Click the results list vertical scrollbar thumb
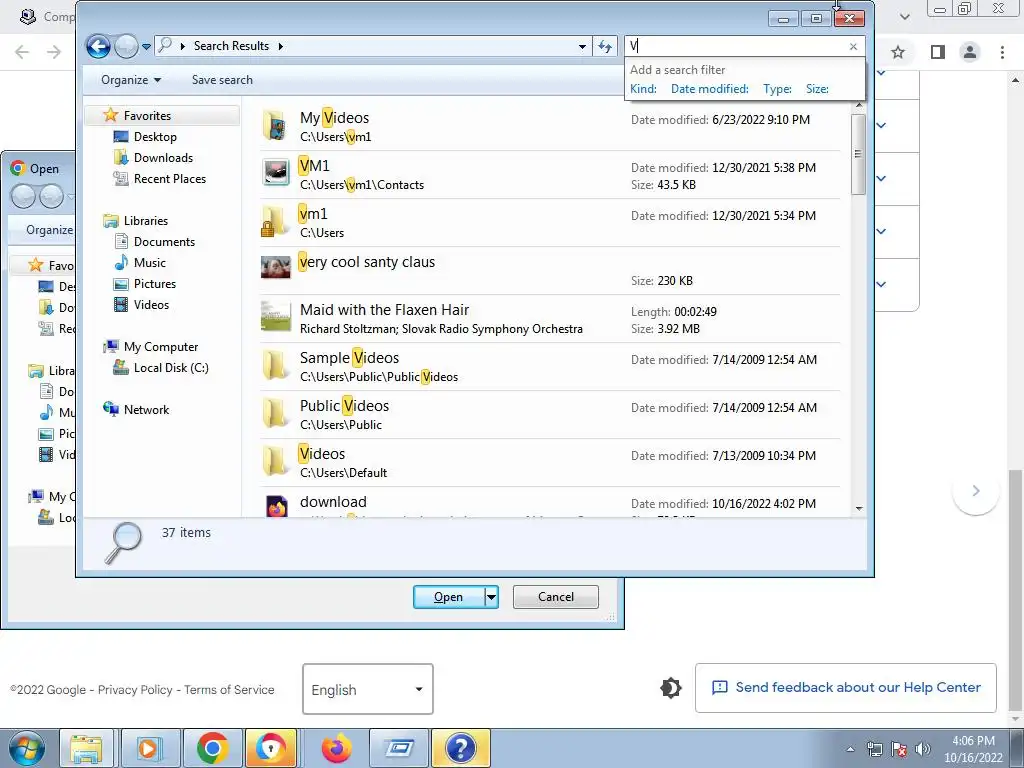This screenshot has height=768, width=1024. coord(858,154)
